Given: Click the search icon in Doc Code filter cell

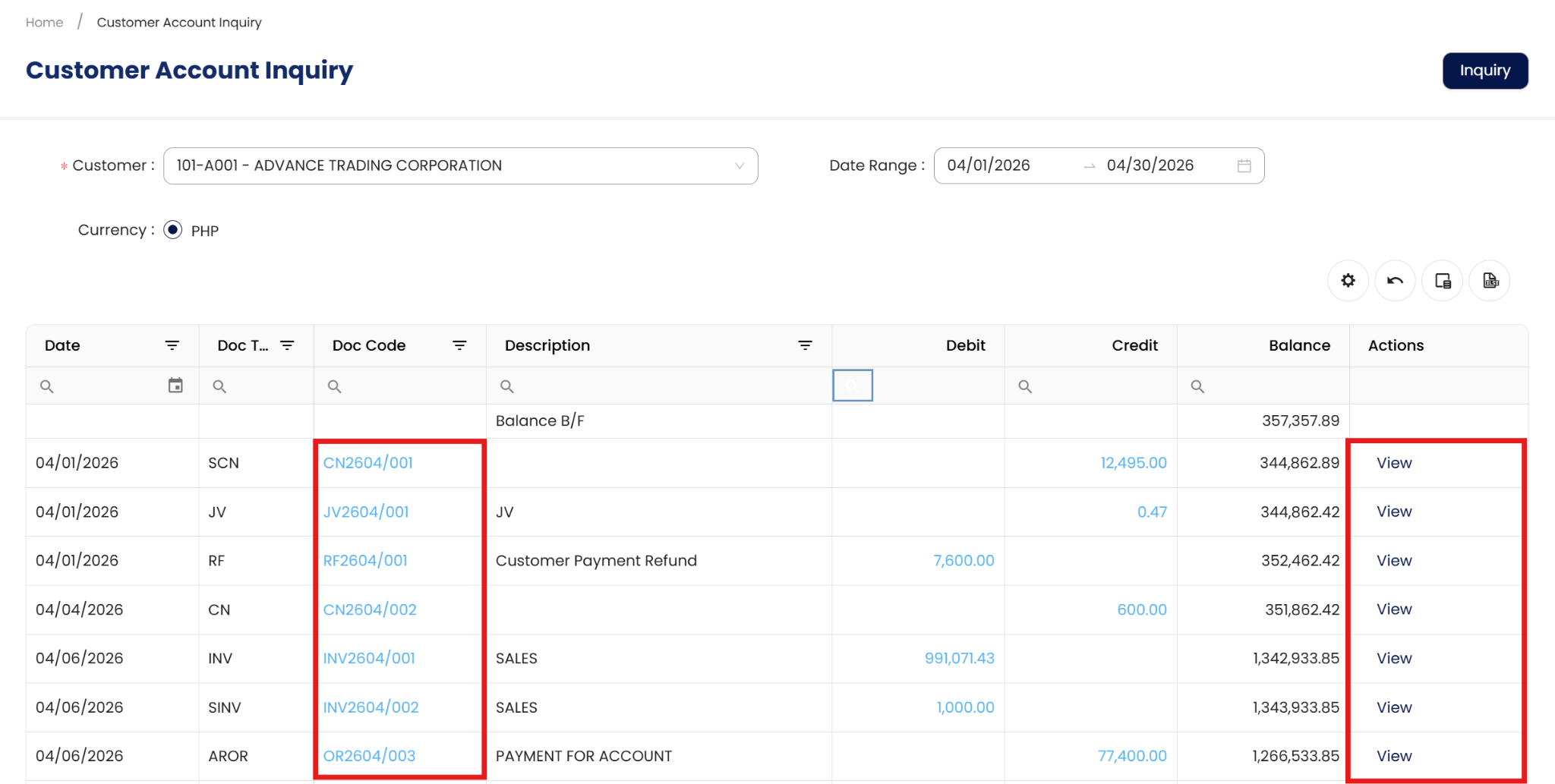Looking at the screenshot, I should (x=334, y=386).
